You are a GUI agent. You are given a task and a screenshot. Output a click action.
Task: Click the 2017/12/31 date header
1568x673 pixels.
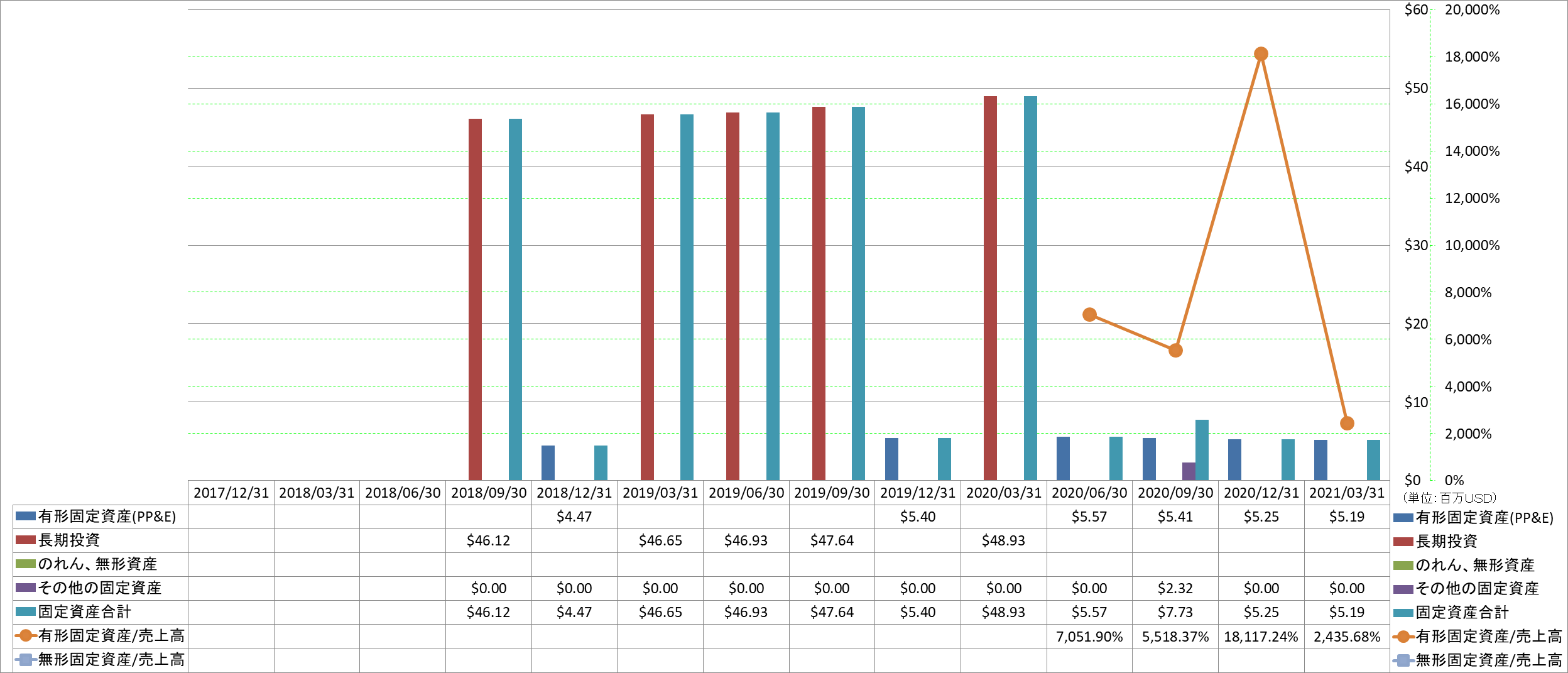click(x=231, y=493)
